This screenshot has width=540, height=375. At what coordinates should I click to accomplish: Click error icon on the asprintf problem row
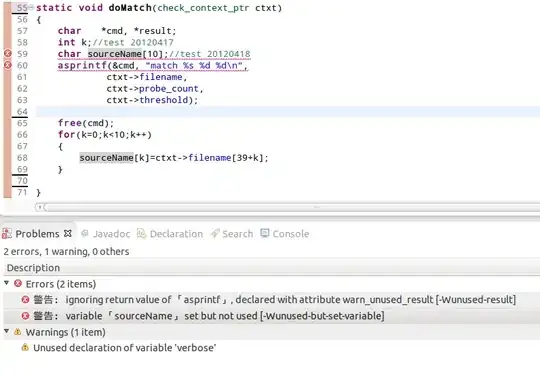(x=25, y=300)
